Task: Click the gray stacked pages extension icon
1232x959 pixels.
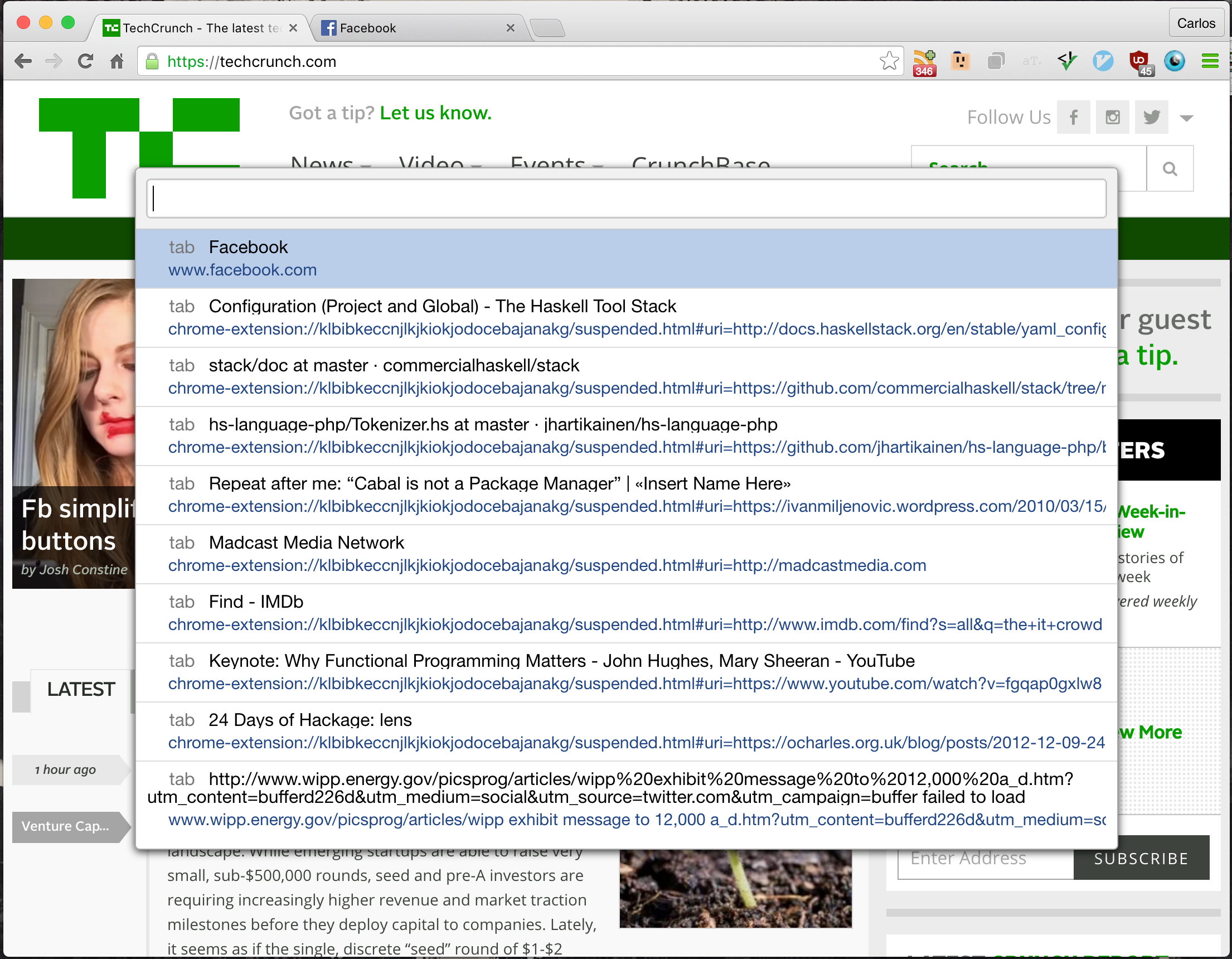Action: [x=996, y=61]
